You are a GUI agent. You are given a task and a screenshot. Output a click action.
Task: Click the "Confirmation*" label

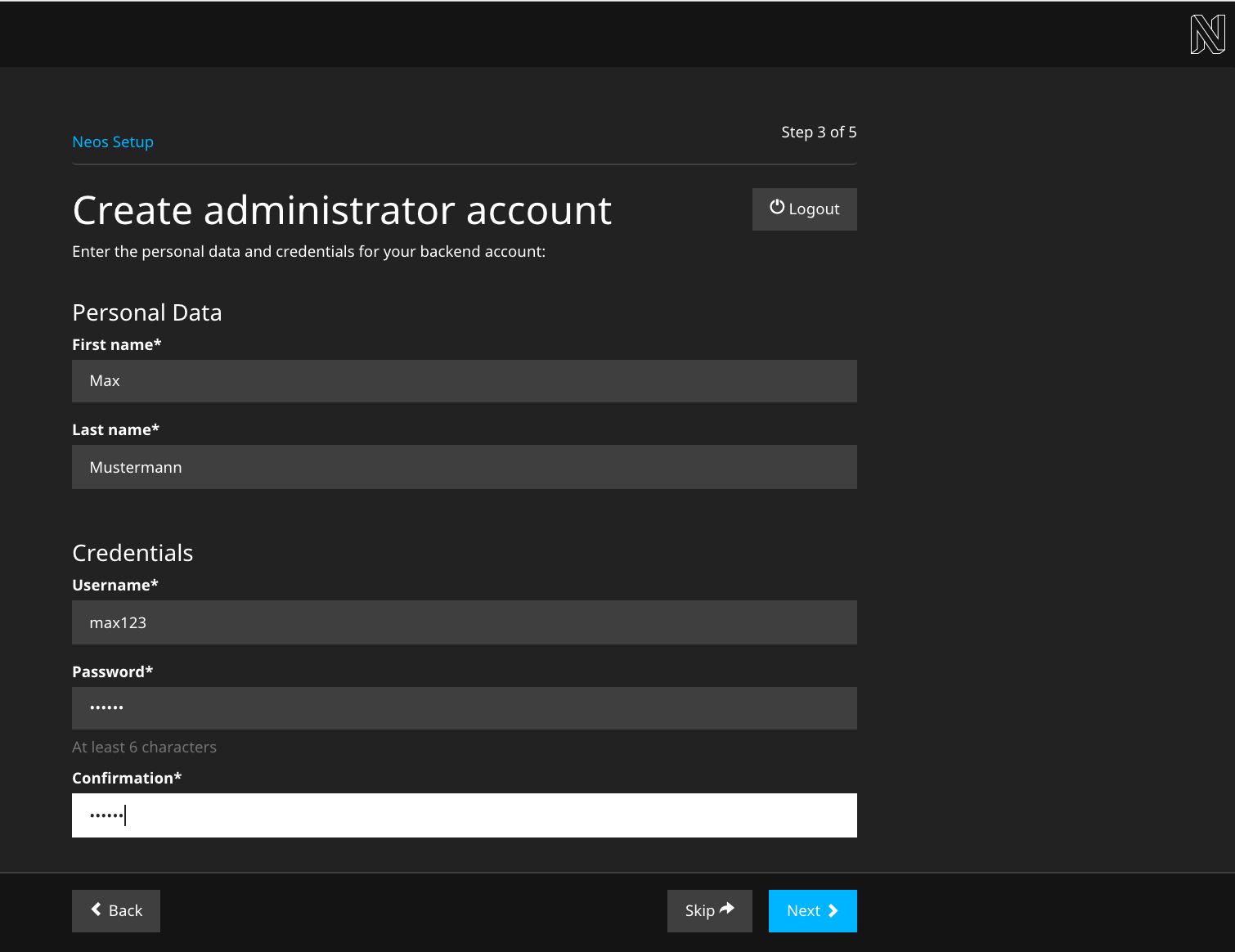click(x=127, y=778)
